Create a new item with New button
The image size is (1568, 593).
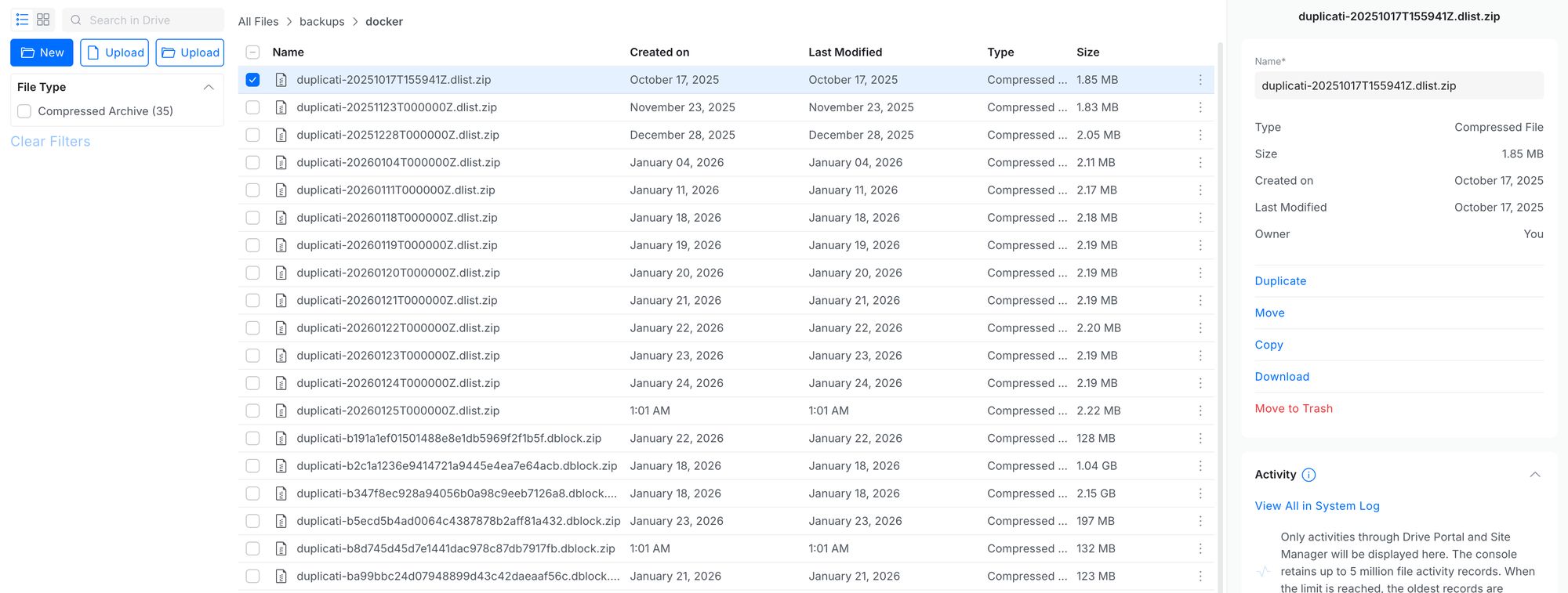[x=42, y=52]
